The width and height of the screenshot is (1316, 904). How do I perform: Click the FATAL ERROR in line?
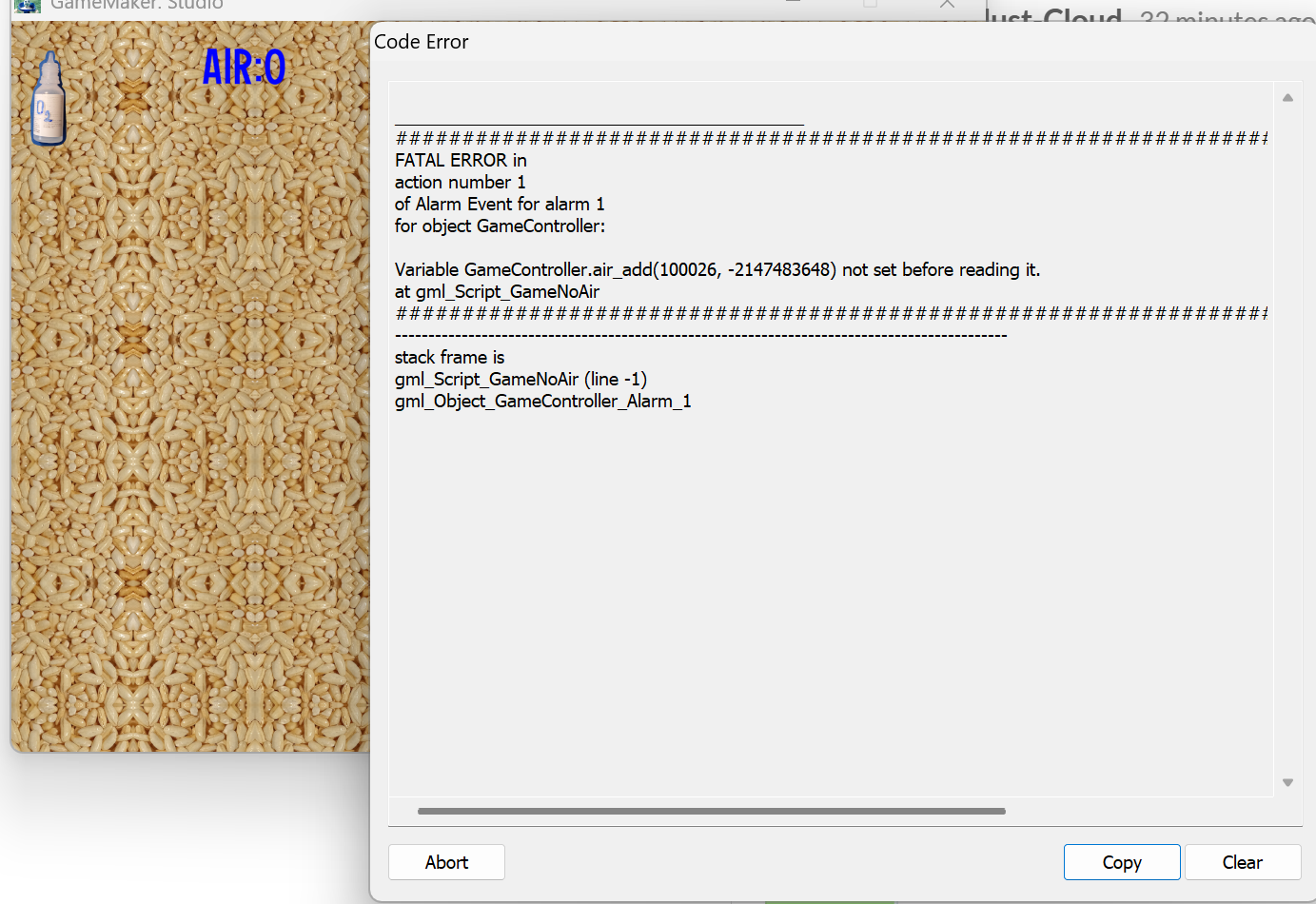pyautogui.click(x=461, y=160)
